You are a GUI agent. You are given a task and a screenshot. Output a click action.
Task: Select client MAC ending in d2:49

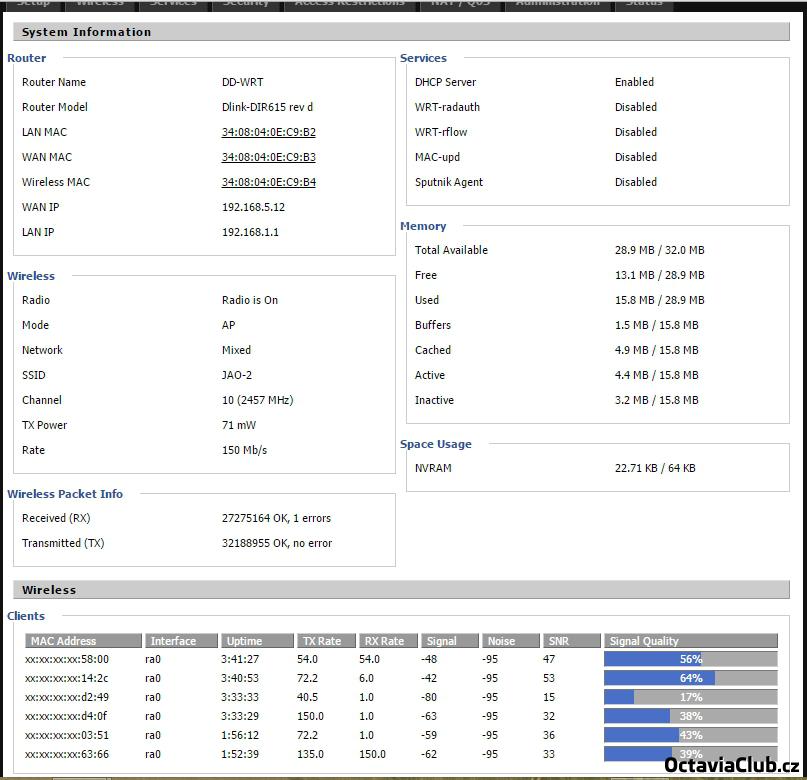point(67,697)
